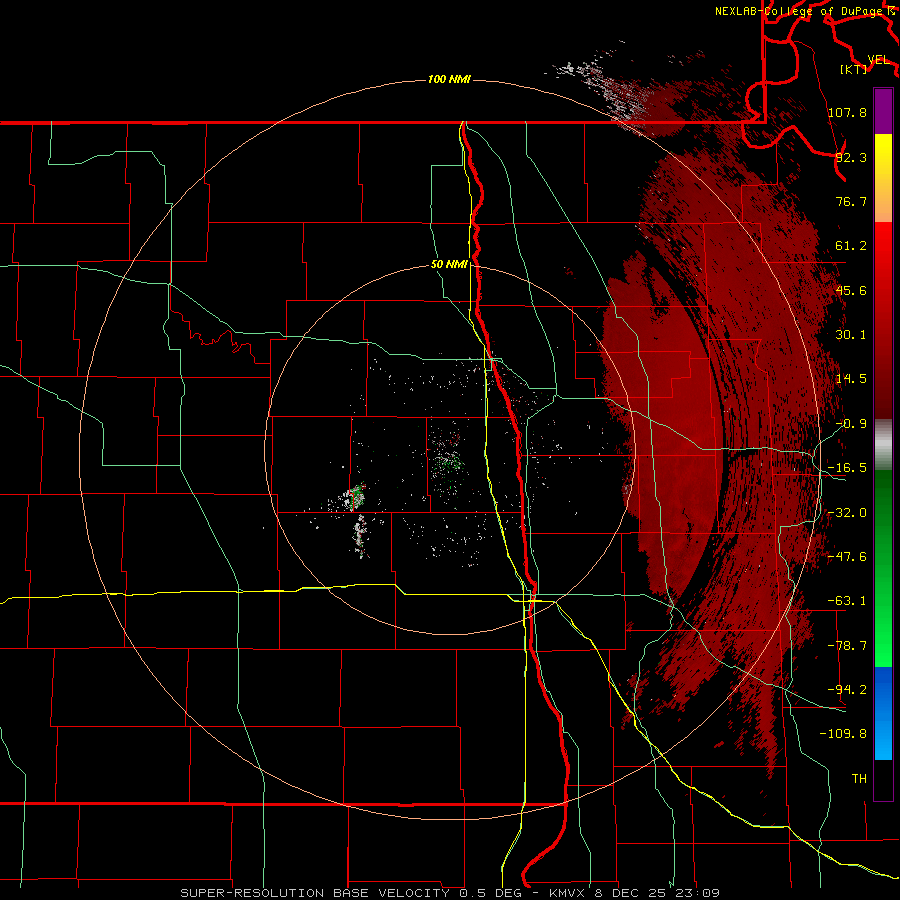The height and width of the screenshot is (900, 900).
Task: Click the 76.7 value on velocity scale
Action: coord(851,201)
